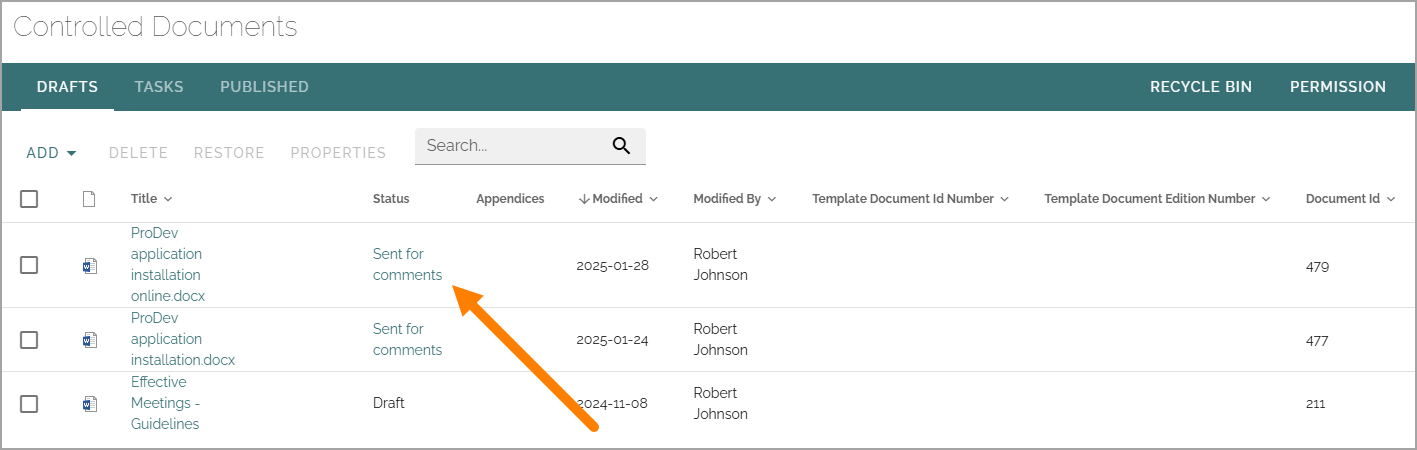Open the PERMISSION settings

pyautogui.click(x=1338, y=87)
